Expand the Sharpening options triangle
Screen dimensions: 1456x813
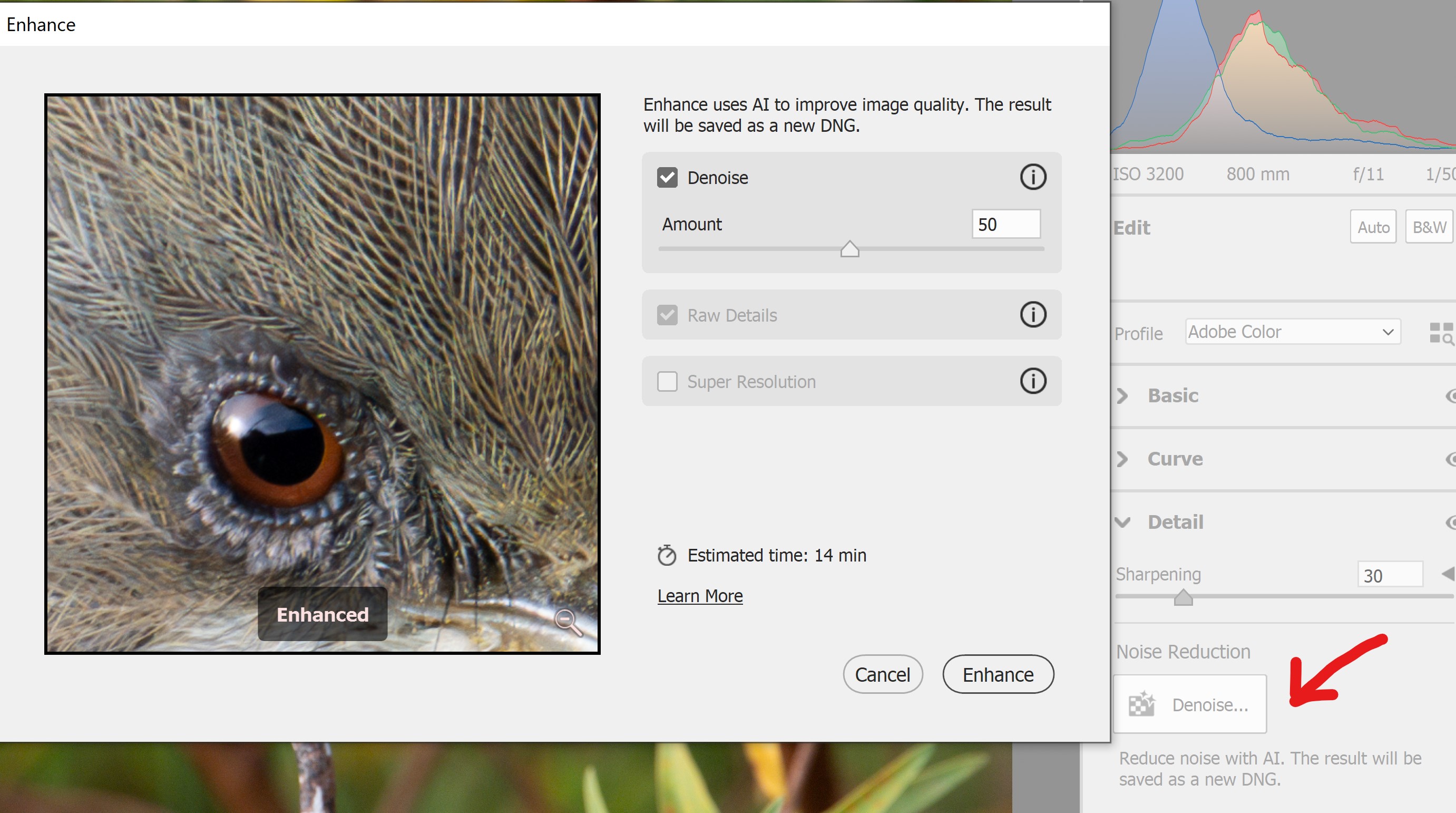coord(1448,574)
